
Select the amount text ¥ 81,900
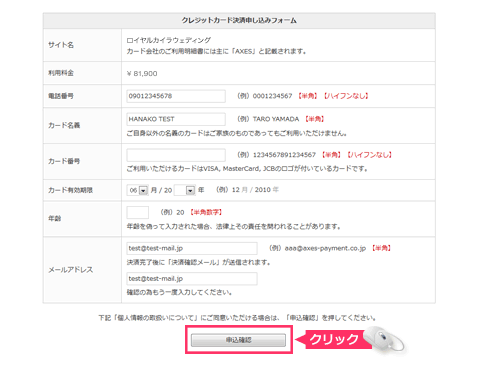[x=142, y=73]
